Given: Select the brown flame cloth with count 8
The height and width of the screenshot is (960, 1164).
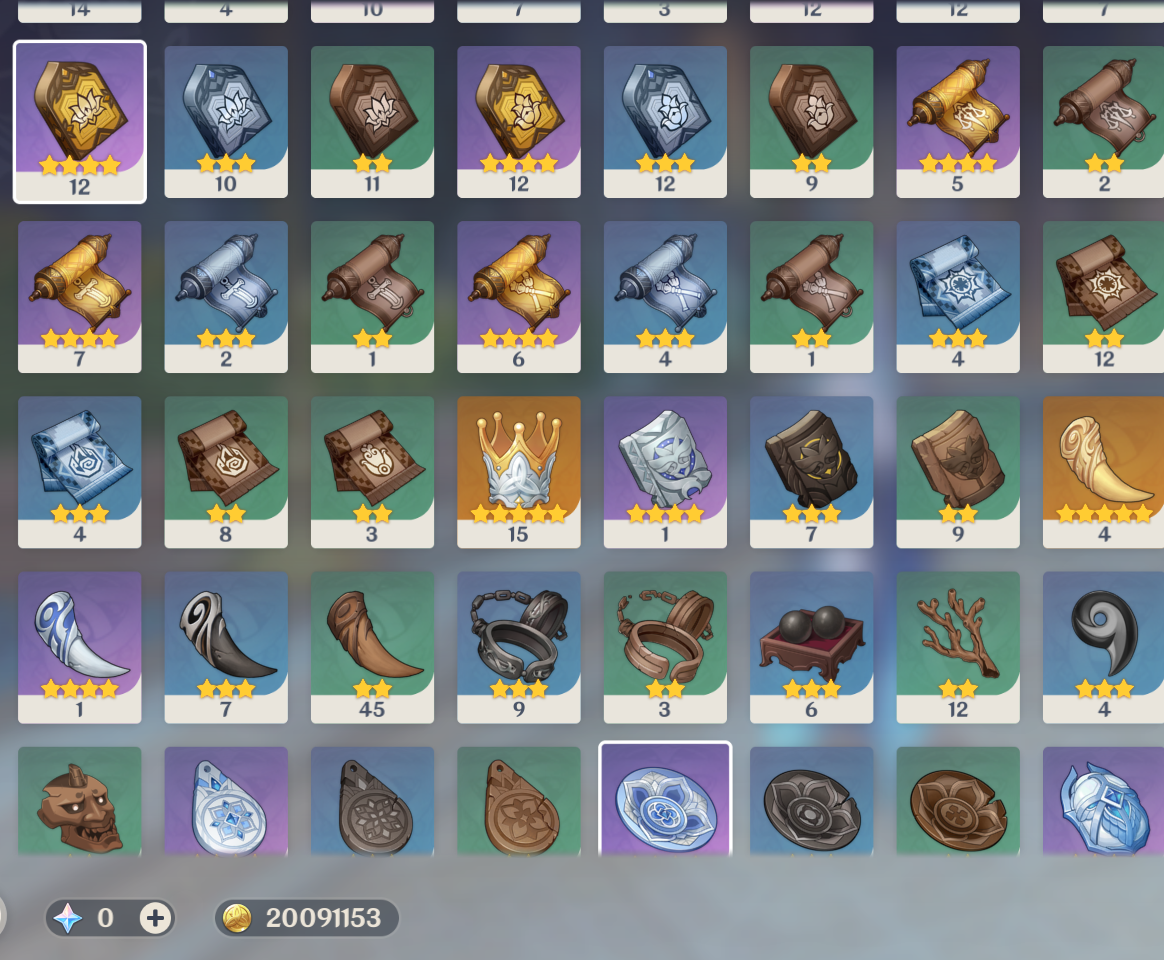Looking at the screenshot, I should coord(226,472).
